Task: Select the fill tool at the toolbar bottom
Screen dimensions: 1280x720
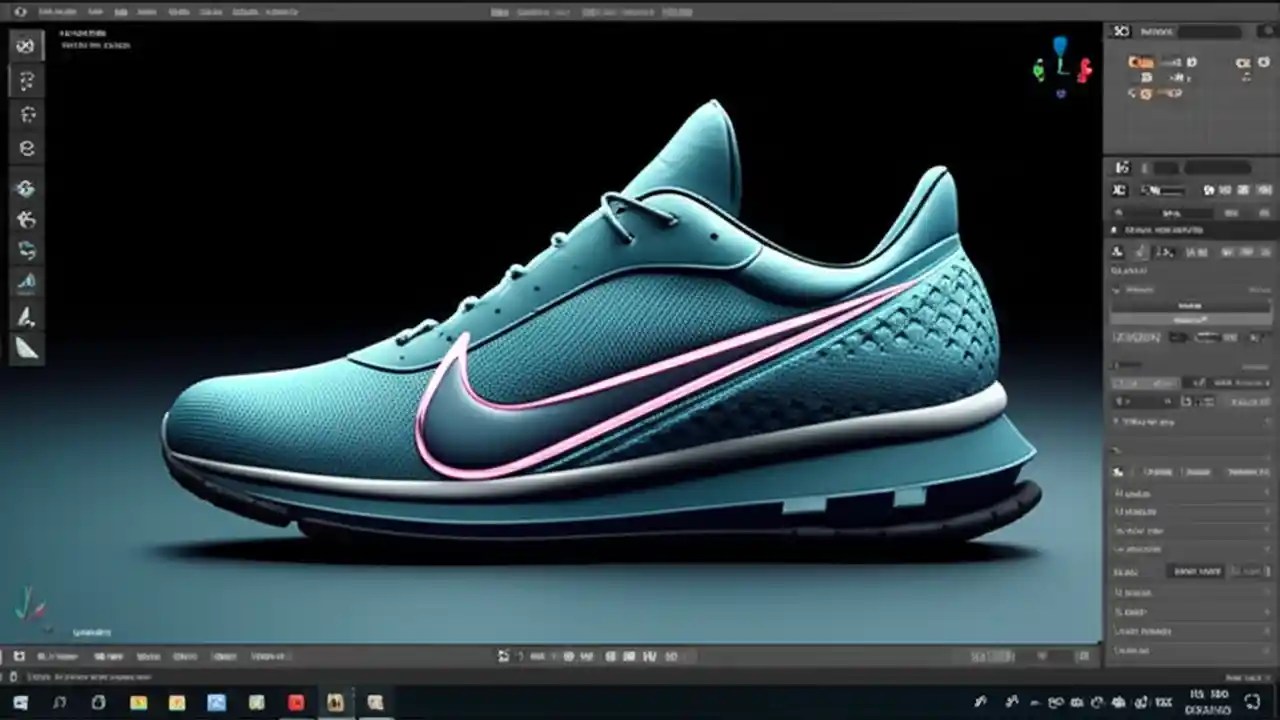Action: click(25, 350)
